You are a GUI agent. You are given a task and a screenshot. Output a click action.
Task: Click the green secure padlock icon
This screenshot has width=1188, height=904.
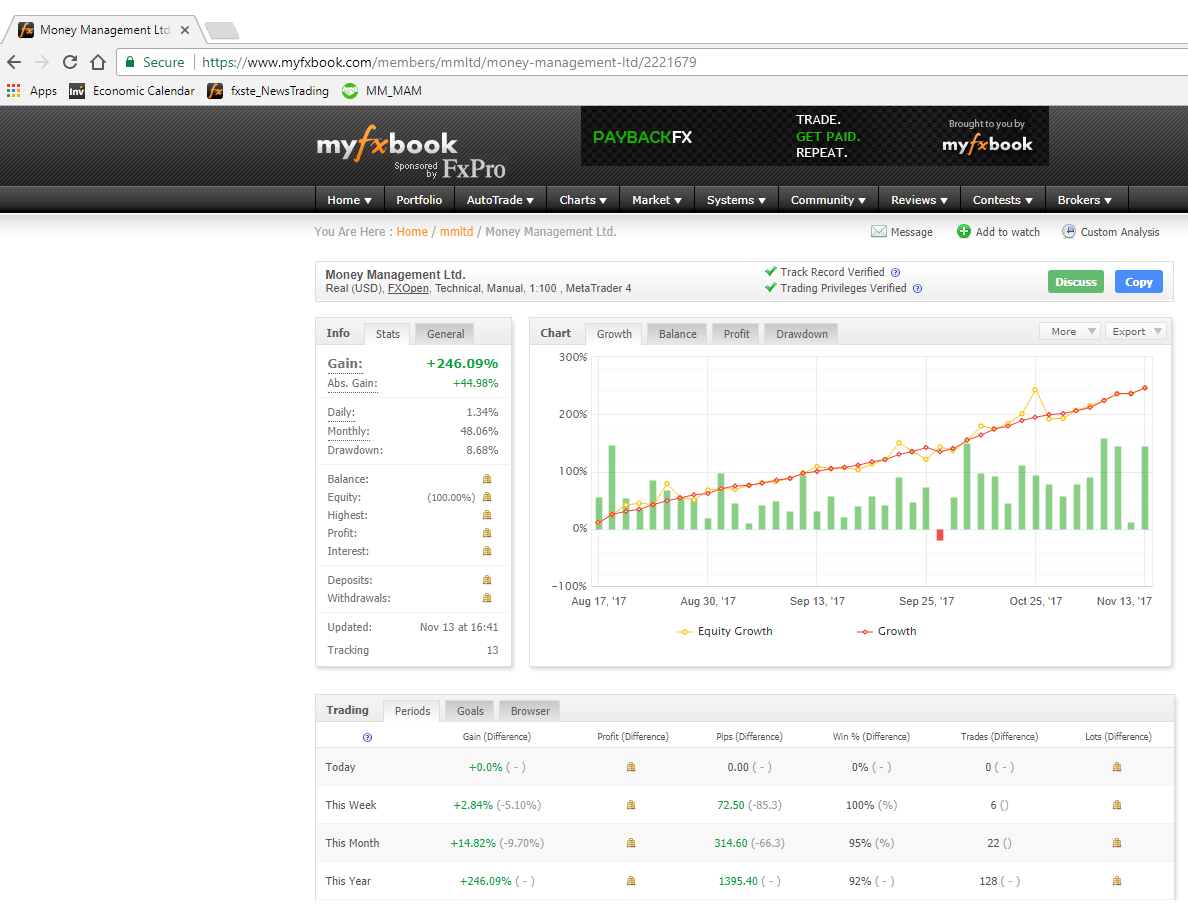click(130, 62)
